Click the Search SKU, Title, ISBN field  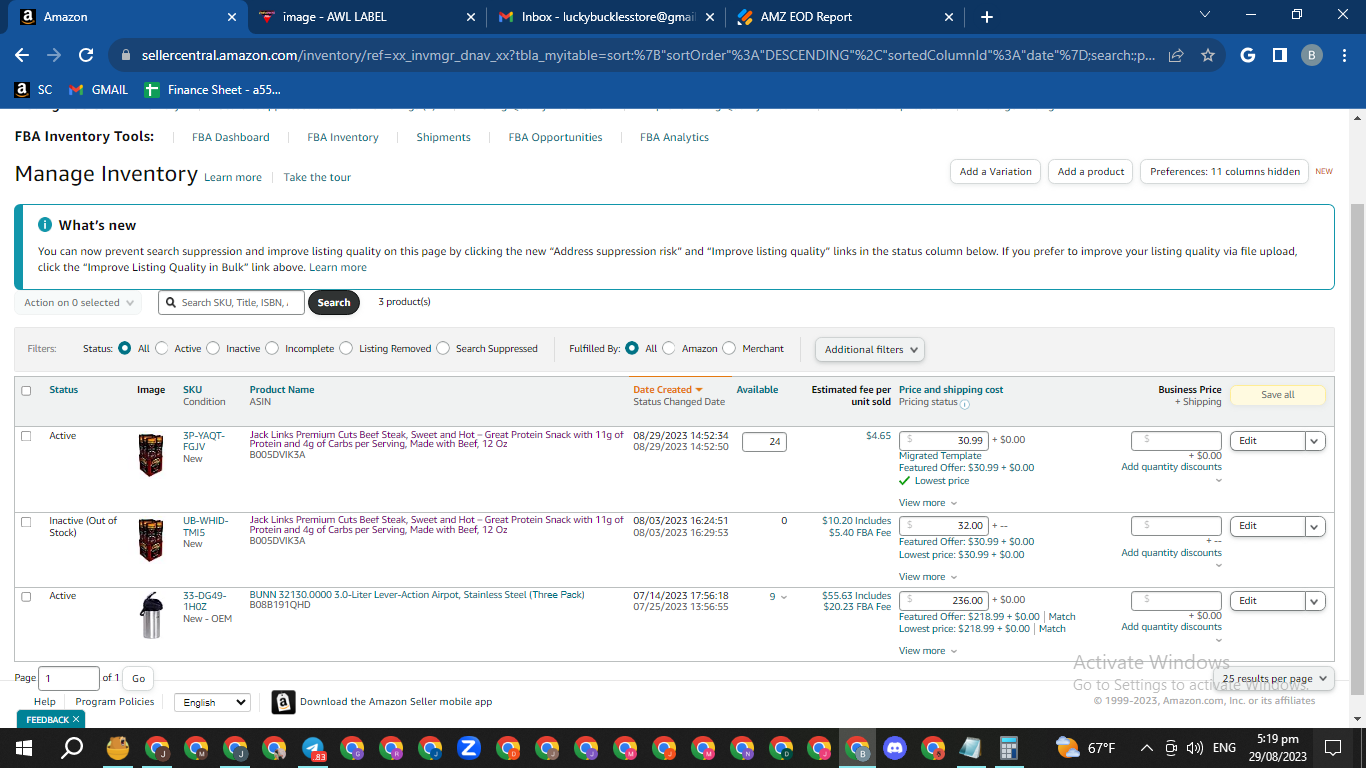(231, 303)
